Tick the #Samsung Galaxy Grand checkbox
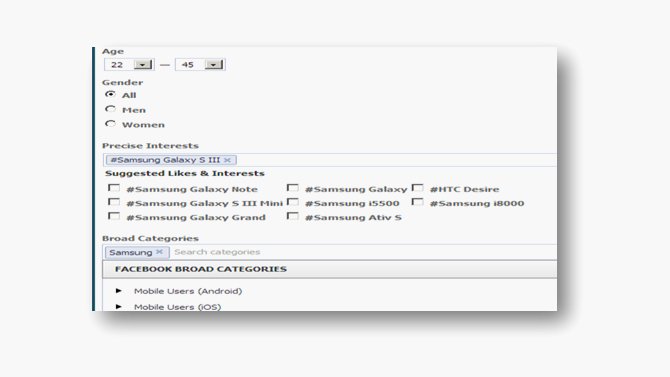The height and width of the screenshot is (377, 670). 114,216
